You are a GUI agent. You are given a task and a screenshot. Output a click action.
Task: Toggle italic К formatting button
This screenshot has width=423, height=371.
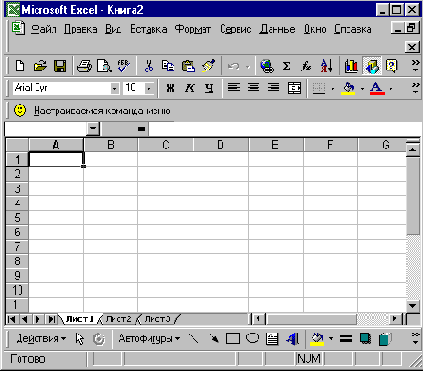coord(190,88)
